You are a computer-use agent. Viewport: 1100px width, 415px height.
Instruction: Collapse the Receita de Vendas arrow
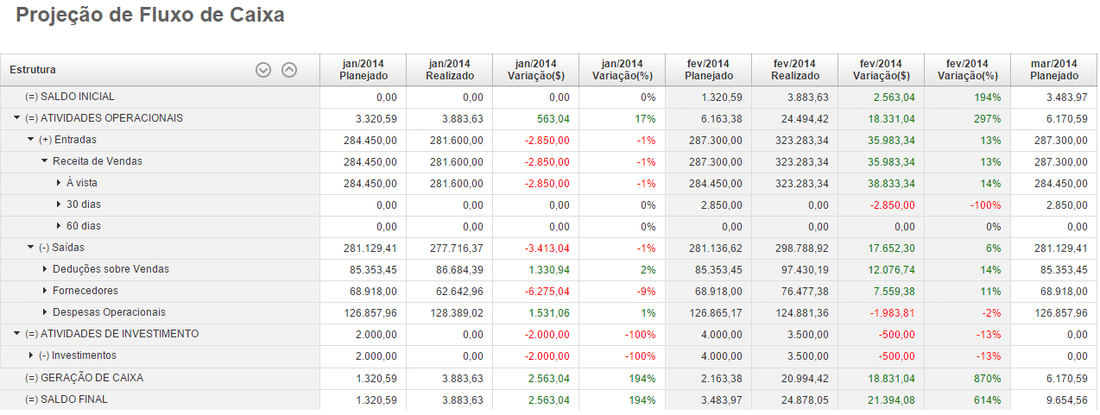[45, 161]
